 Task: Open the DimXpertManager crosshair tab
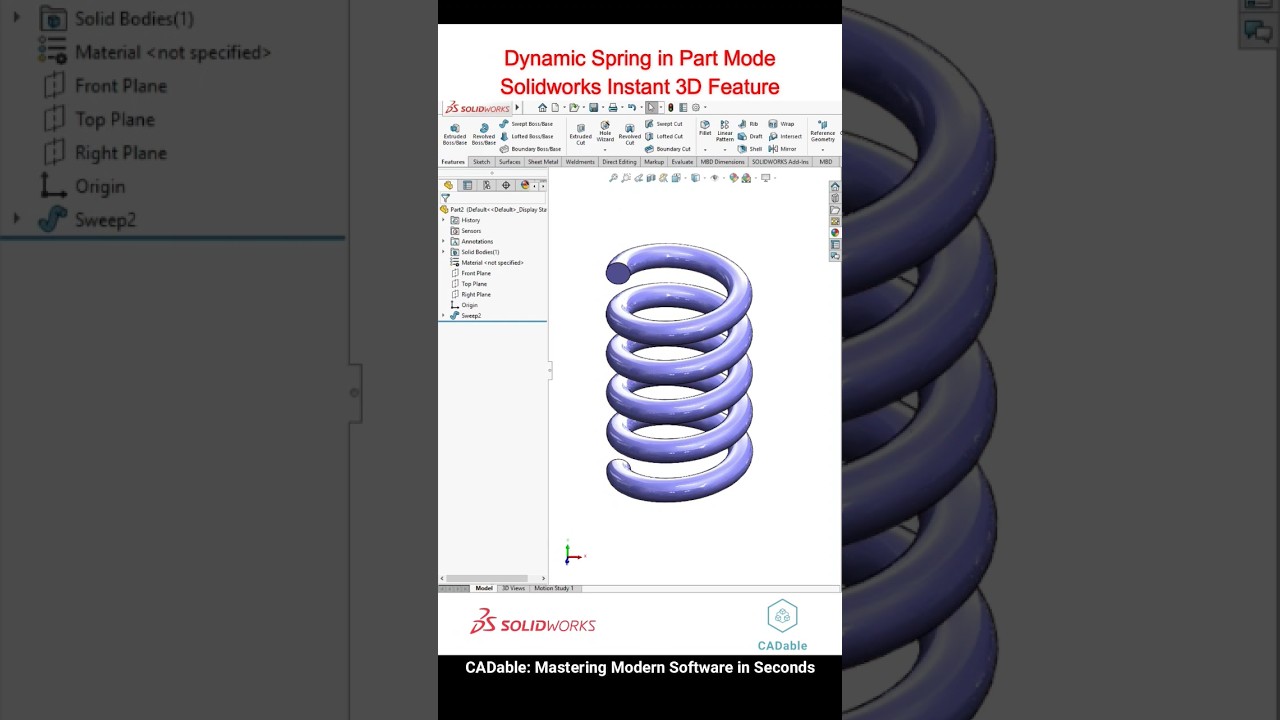pos(506,185)
